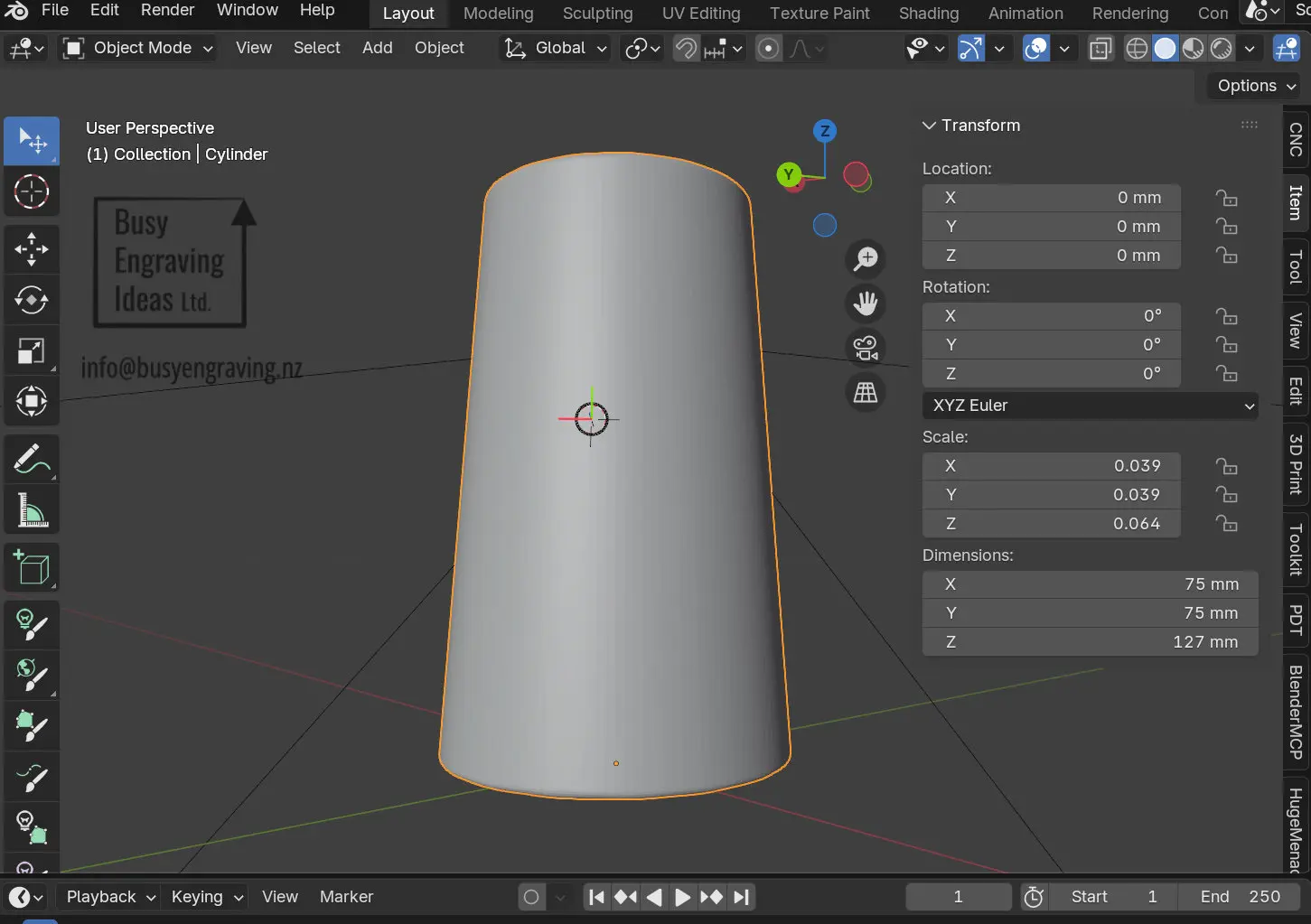Image resolution: width=1311 pixels, height=924 pixels.
Task: Switch orthographic/perspective view with grid icon
Action: click(x=866, y=392)
